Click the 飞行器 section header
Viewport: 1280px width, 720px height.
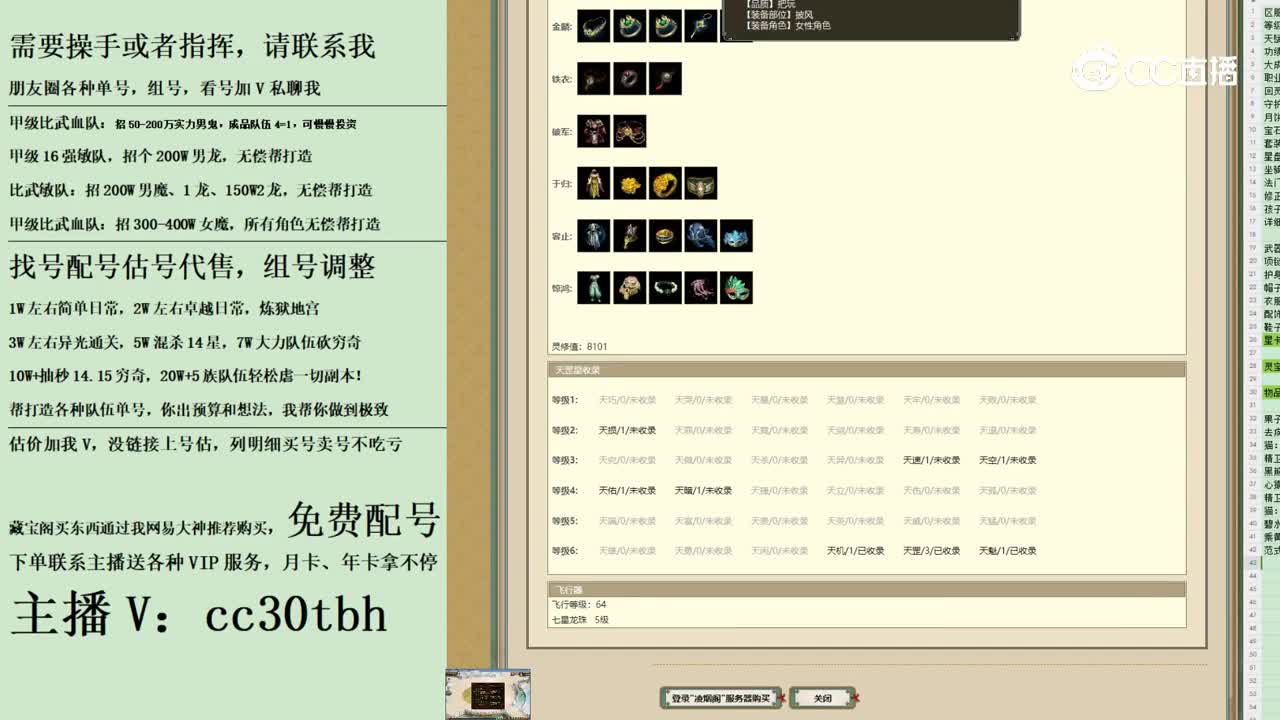tap(867, 590)
